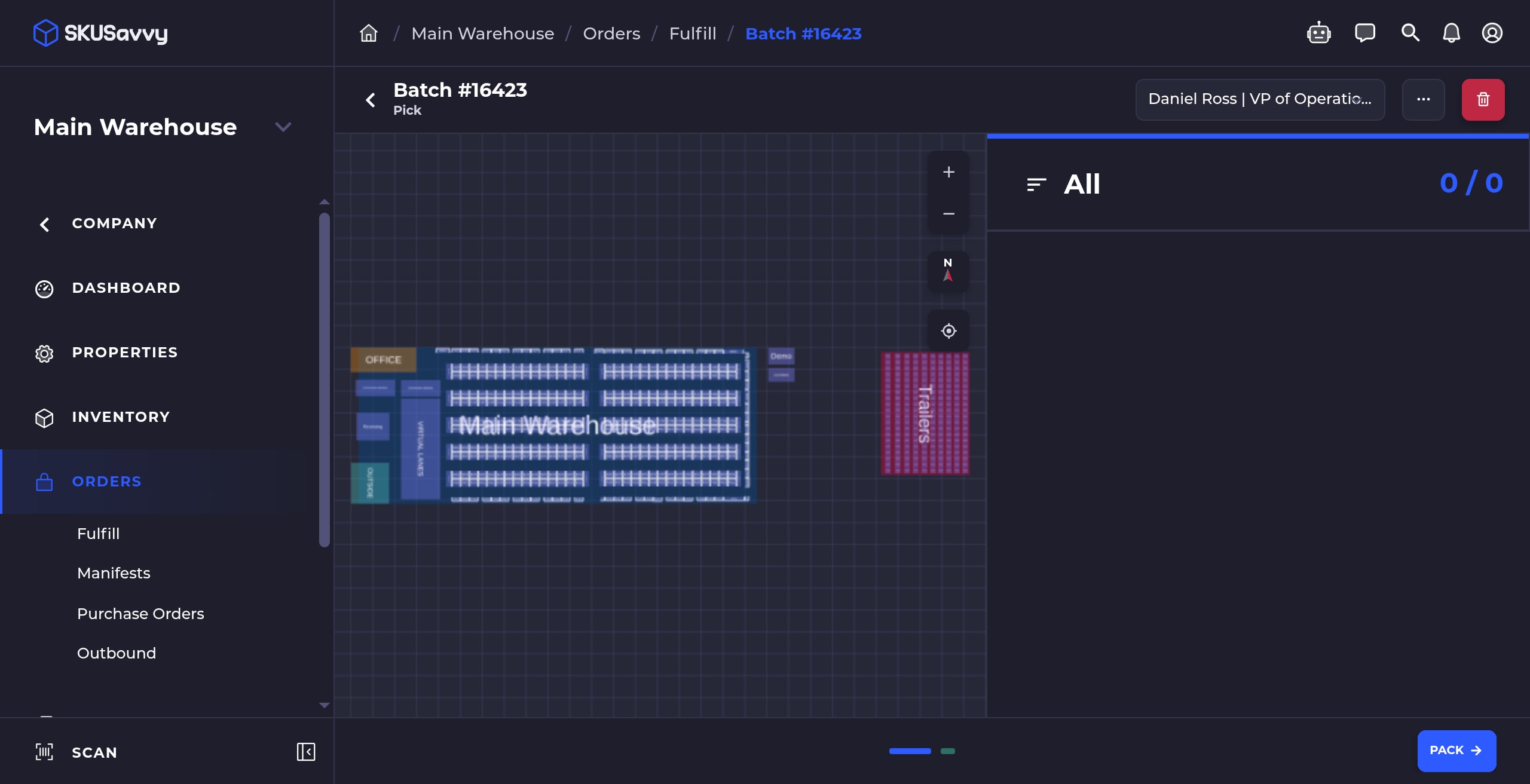The width and height of the screenshot is (1530, 784).
Task: Click Fulfill breadcrumb link
Action: coord(693,33)
